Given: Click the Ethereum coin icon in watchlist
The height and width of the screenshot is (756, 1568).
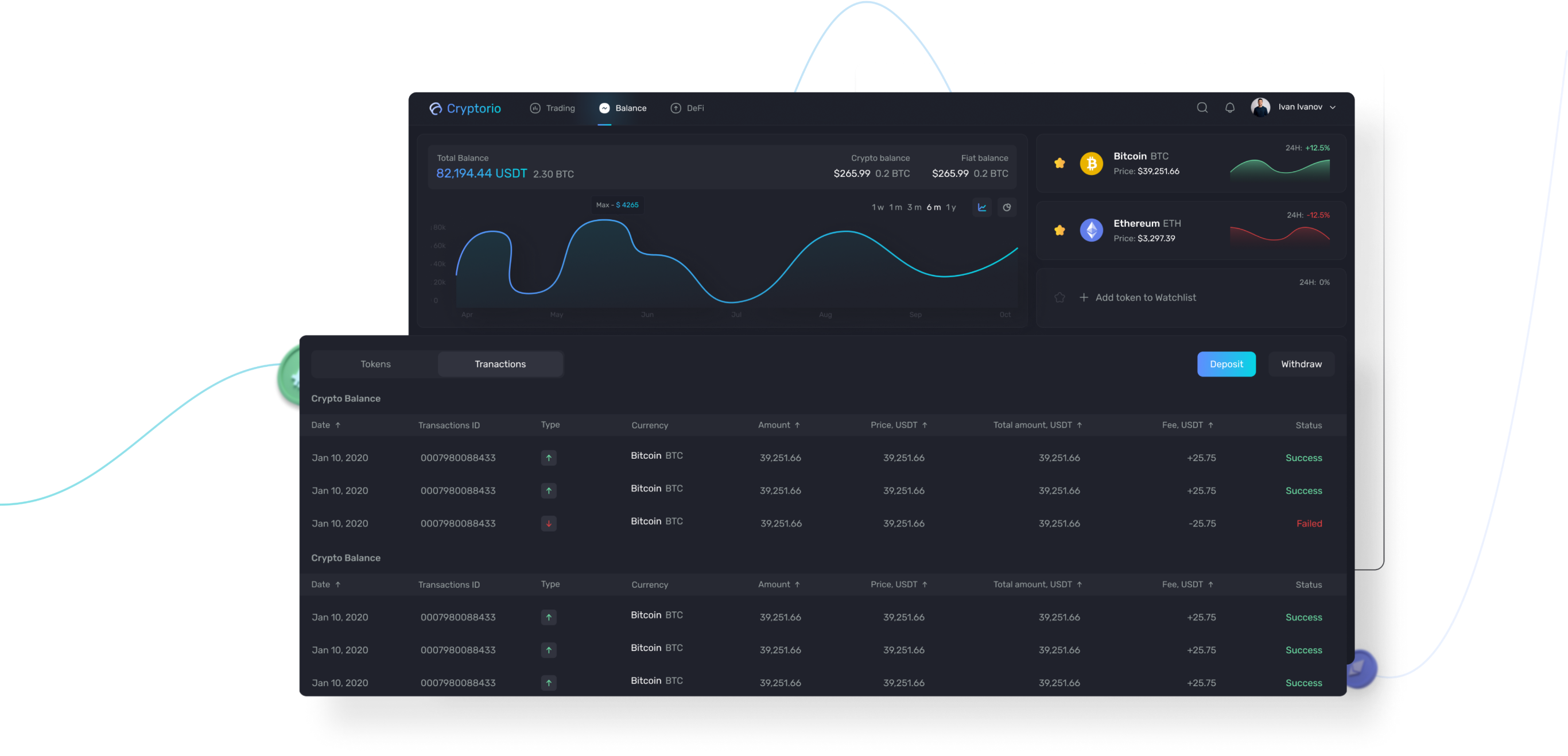Looking at the screenshot, I should coord(1092,230).
